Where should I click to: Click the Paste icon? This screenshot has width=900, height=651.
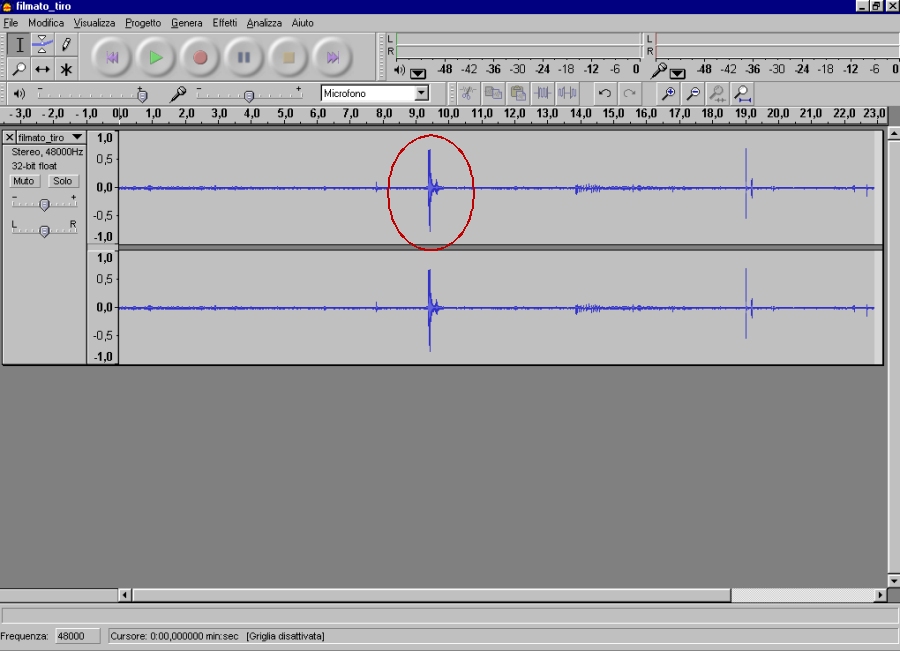pyautogui.click(x=518, y=93)
